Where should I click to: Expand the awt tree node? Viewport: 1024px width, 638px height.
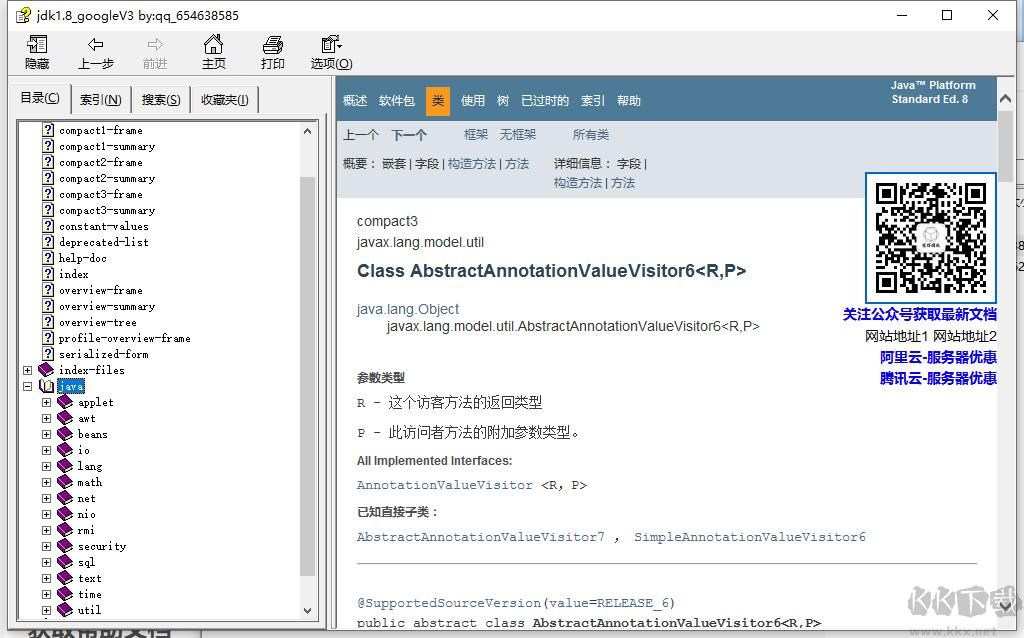pyautogui.click(x=46, y=419)
